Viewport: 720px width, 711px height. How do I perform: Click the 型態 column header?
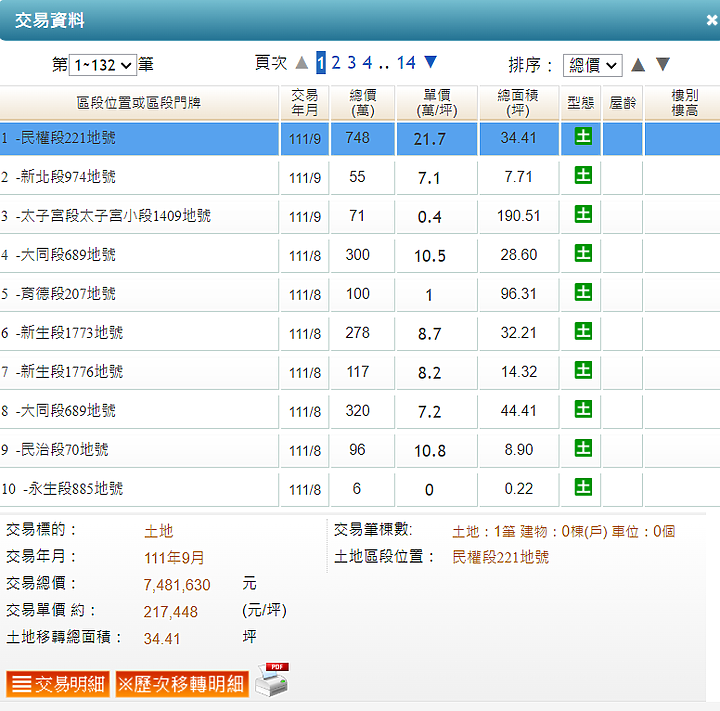point(581,103)
